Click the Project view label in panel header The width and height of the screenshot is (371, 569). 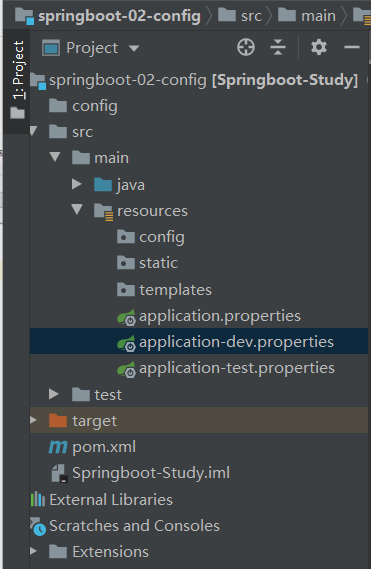pyautogui.click(x=92, y=48)
